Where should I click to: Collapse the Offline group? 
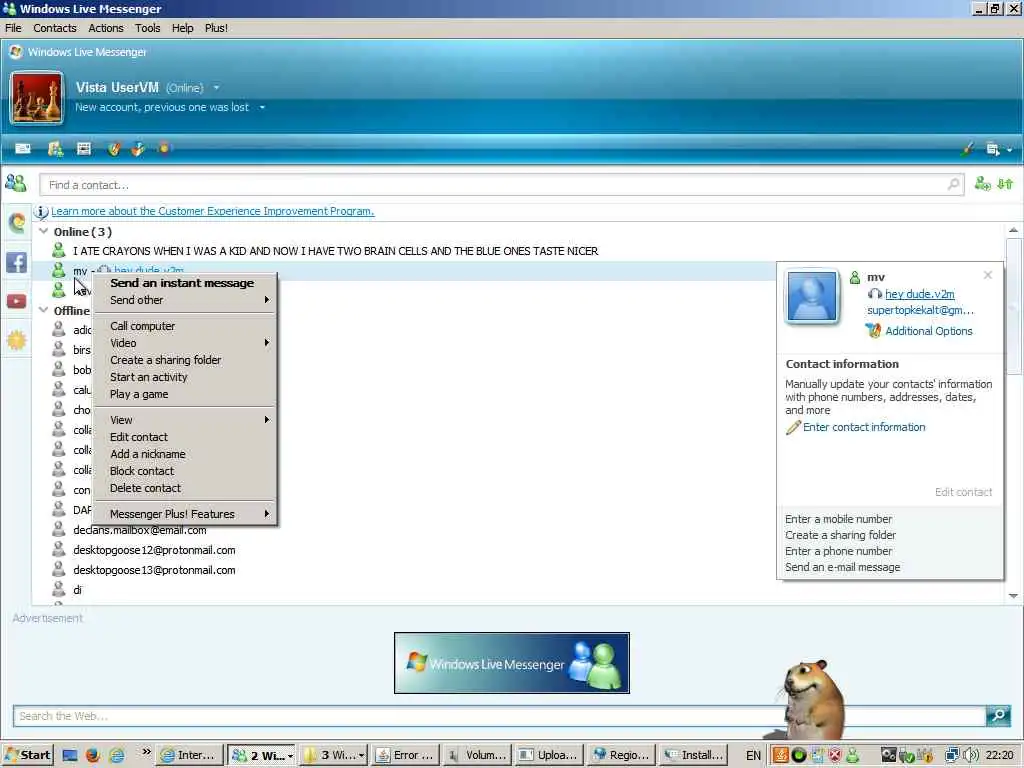point(44,310)
